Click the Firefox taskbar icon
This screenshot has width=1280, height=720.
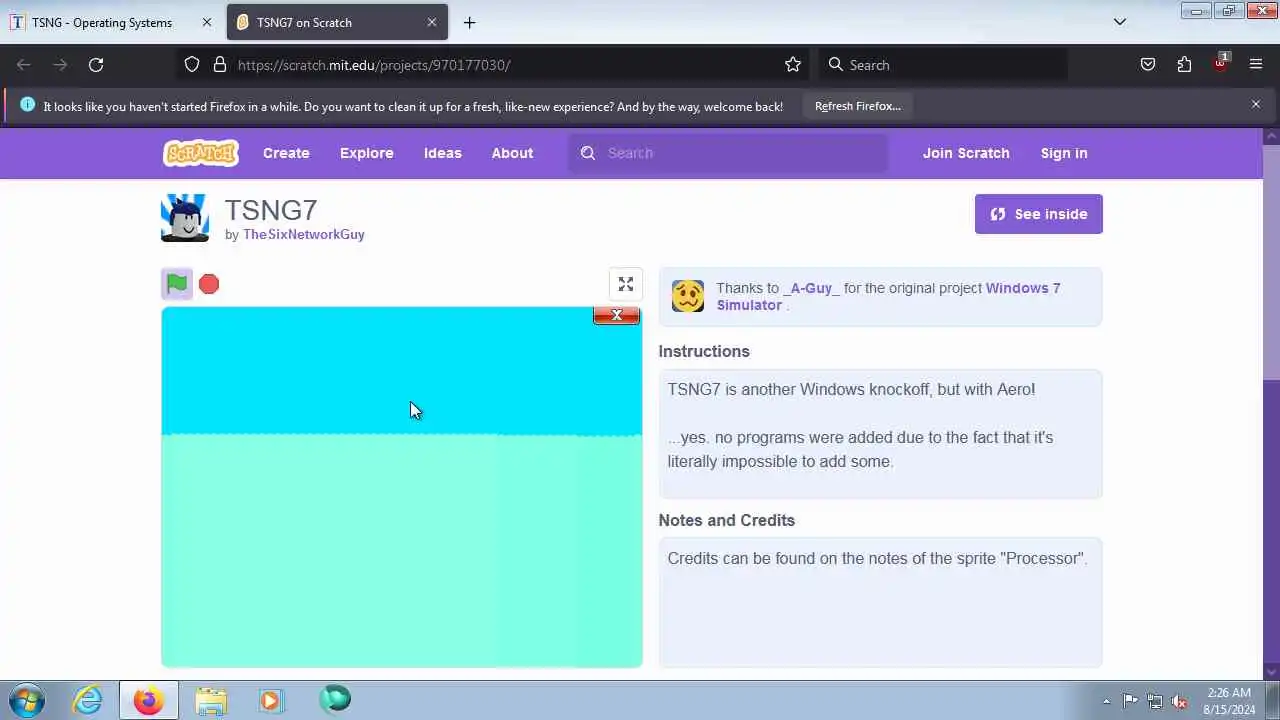(x=149, y=700)
